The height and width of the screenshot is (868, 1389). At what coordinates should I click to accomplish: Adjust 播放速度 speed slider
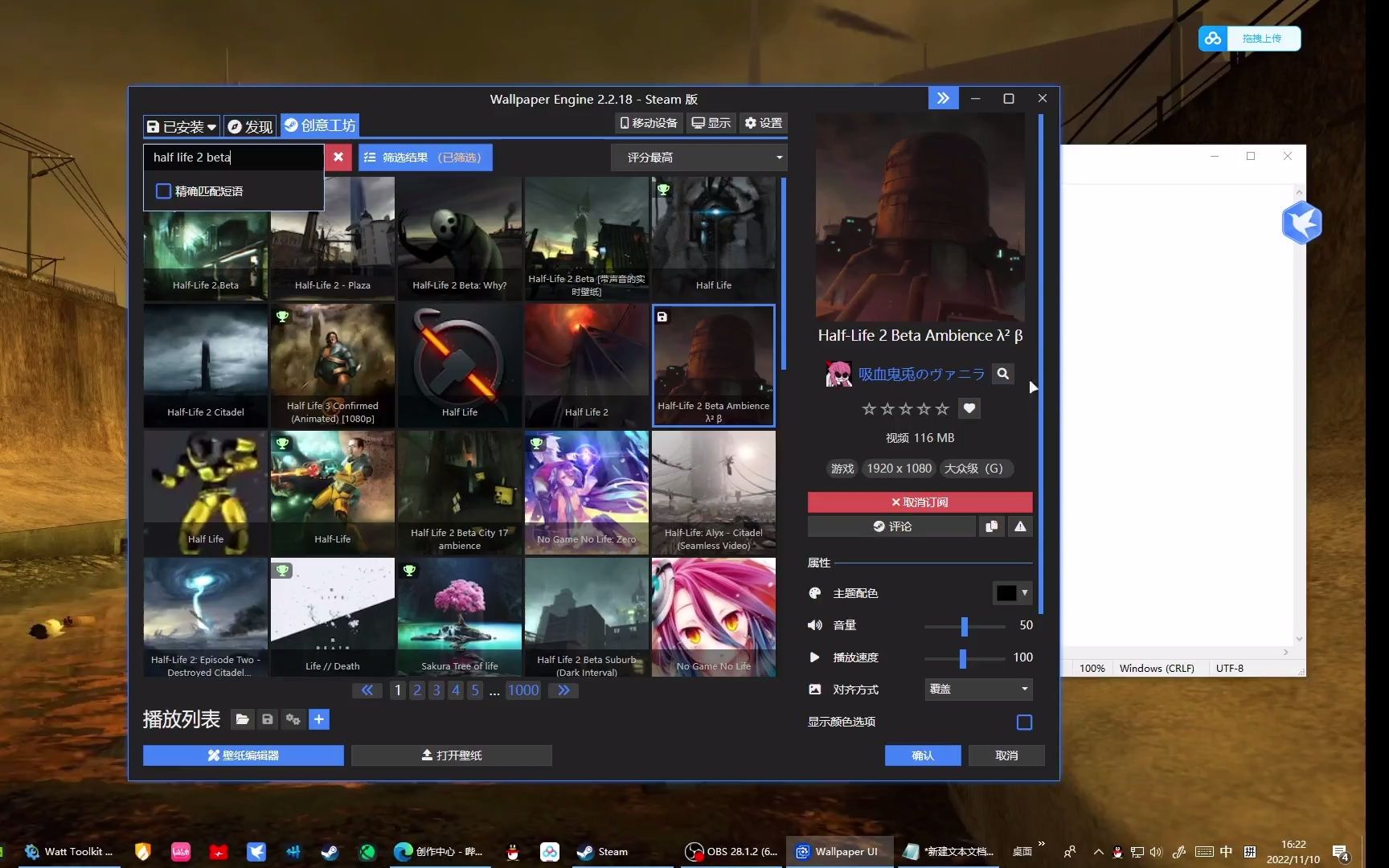tap(965, 657)
